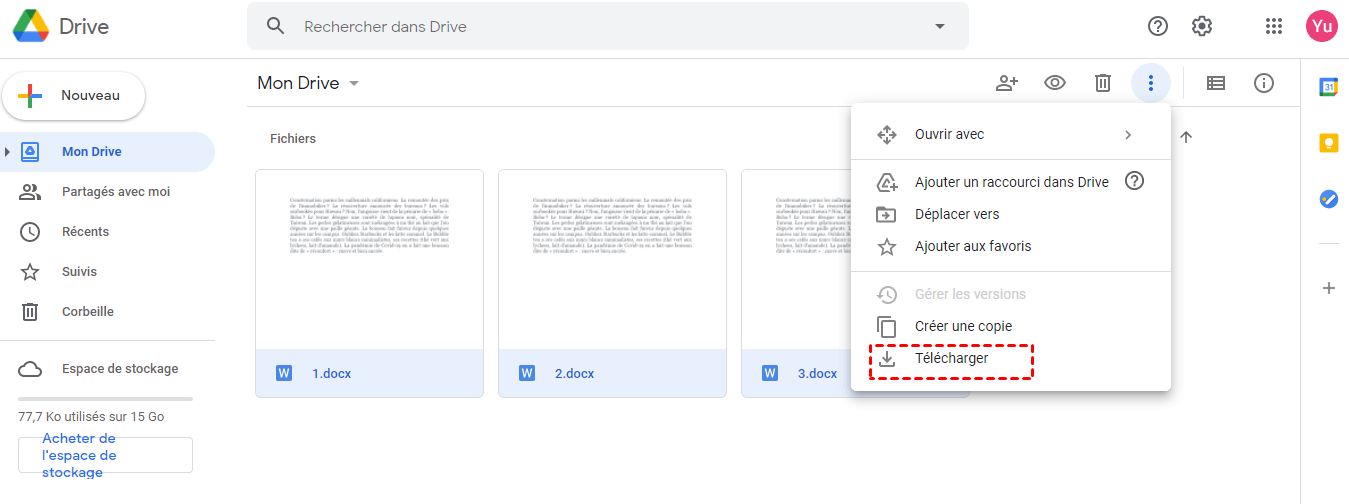Open search options dropdown arrow
The height and width of the screenshot is (504, 1349).
pyautogui.click(x=939, y=26)
